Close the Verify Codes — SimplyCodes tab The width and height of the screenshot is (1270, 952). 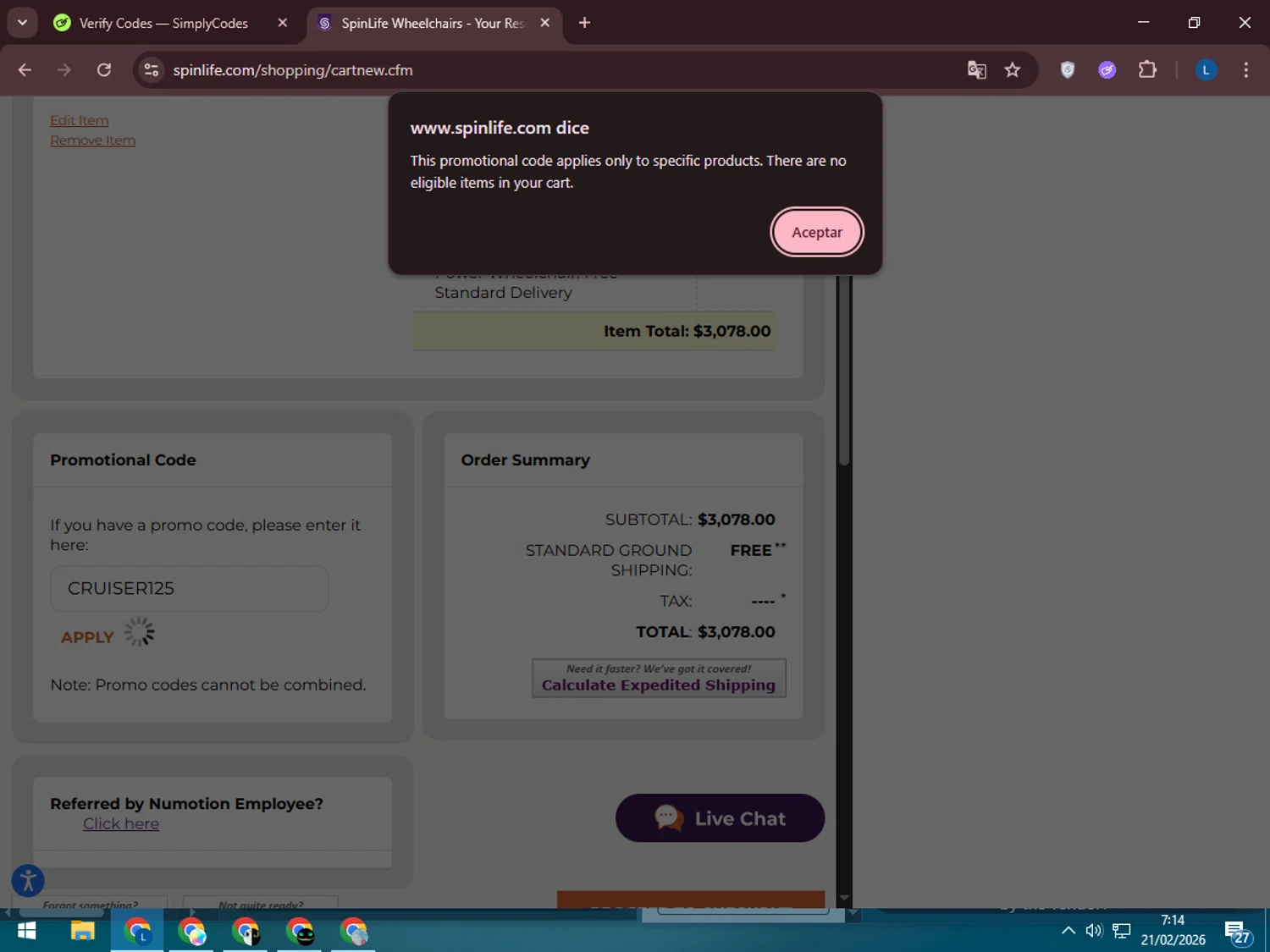(x=283, y=23)
